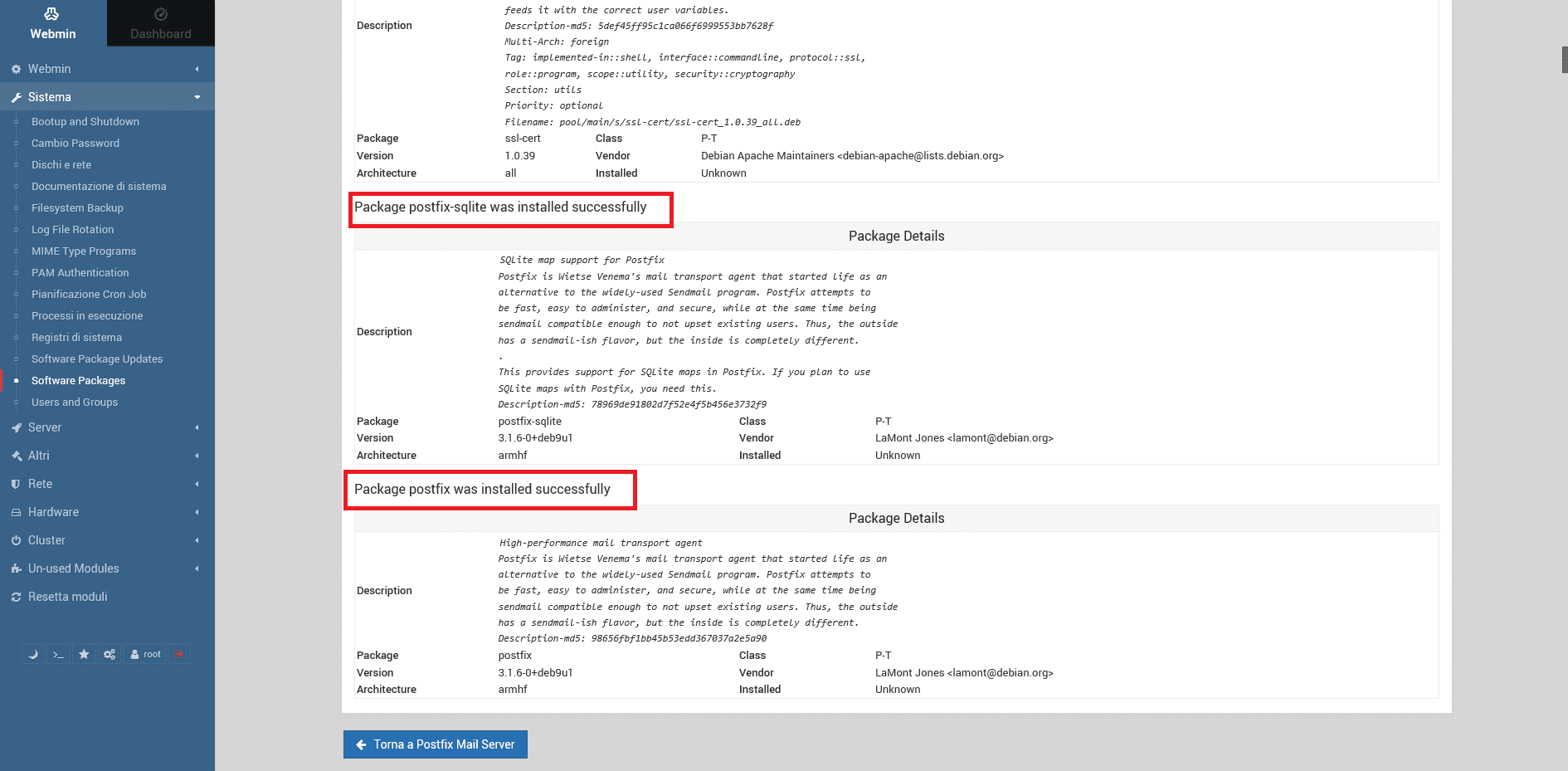Viewport: 1568px width, 771px height.
Task: Click the ssl-cert package name value
Action: click(x=523, y=139)
